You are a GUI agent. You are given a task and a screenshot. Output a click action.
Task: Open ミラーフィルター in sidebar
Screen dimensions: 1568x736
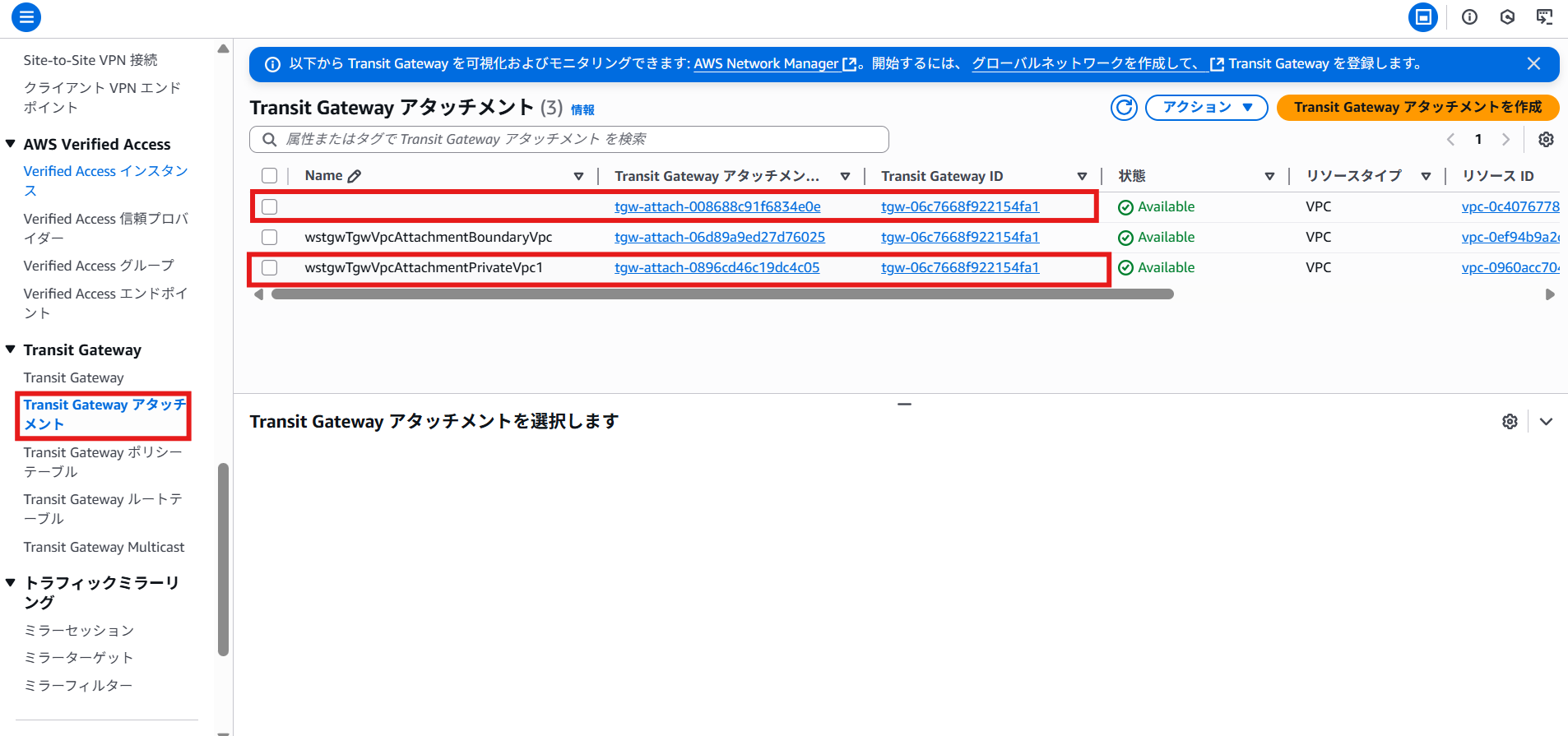click(78, 686)
